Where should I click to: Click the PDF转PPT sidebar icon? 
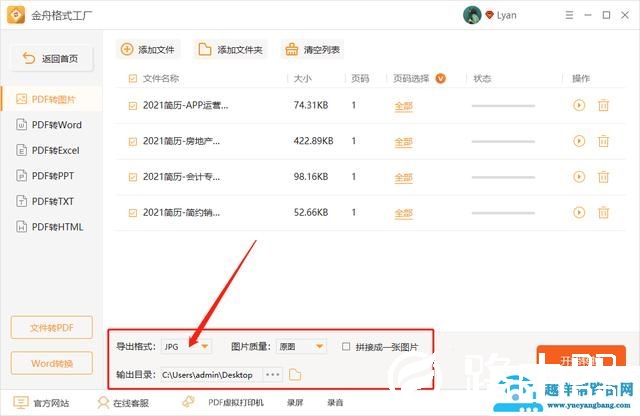point(21,176)
